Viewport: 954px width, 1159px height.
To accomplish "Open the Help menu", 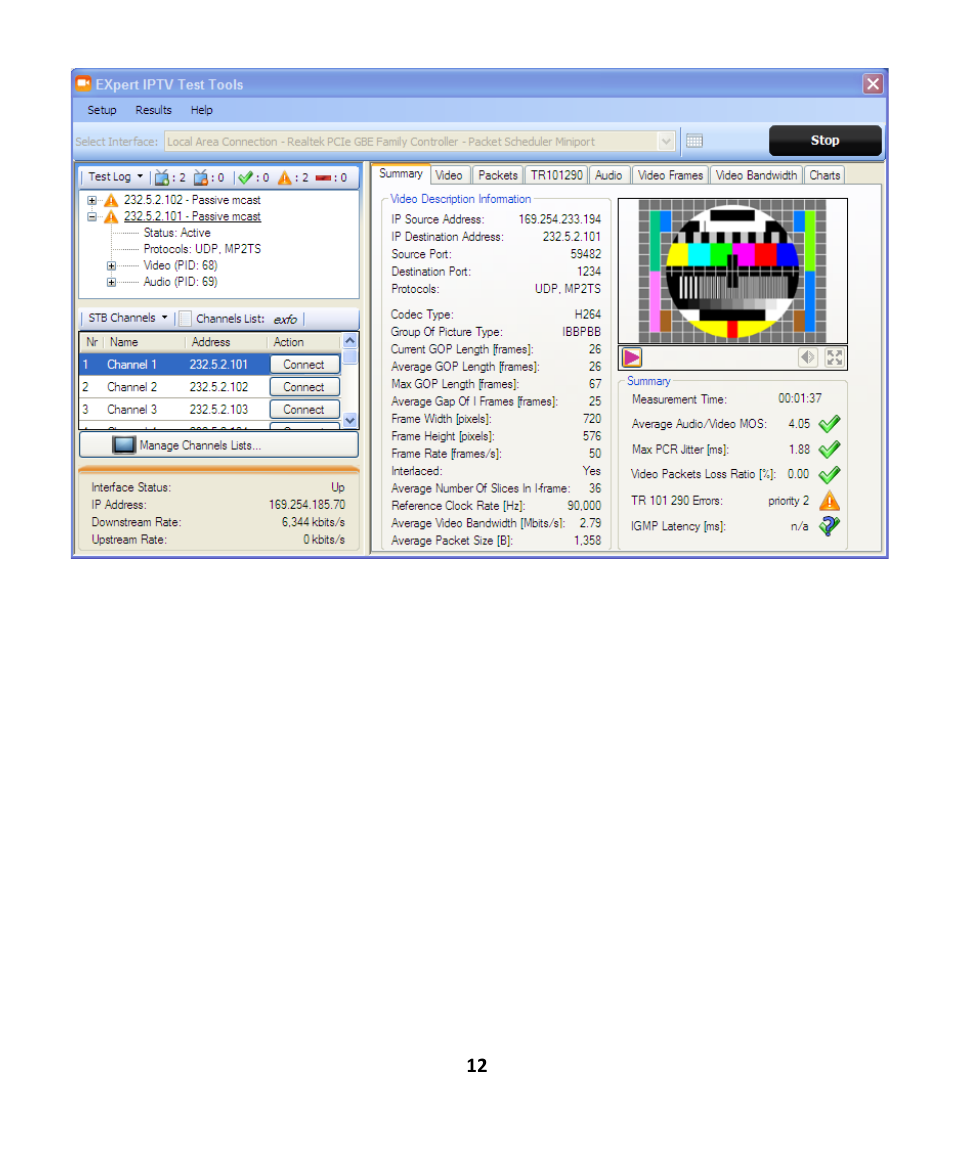I will [x=201, y=110].
